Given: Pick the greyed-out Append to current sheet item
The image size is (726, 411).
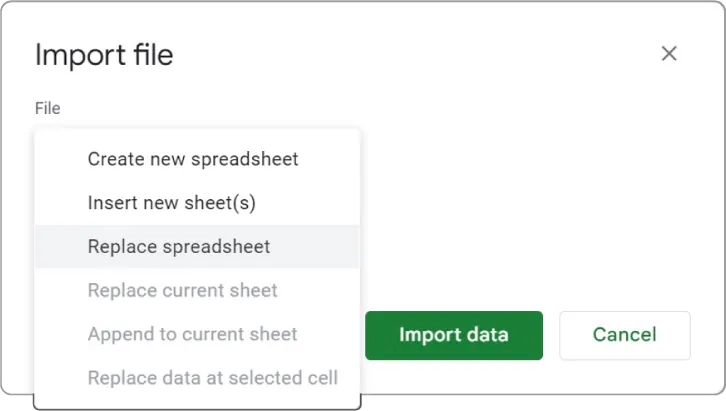Looking at the screenshot, I should [193, 335].
